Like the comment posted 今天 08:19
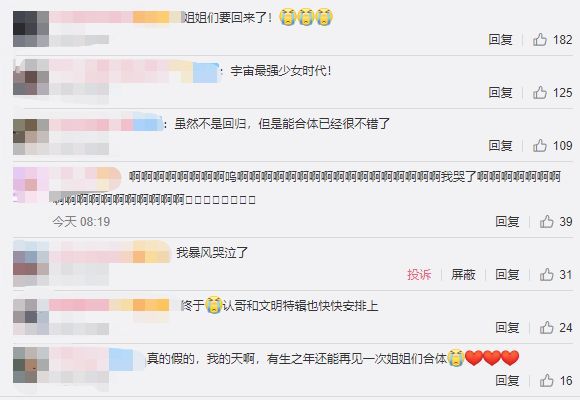The width and height of the screenshot is (580, 400). (x=546, y=221)
